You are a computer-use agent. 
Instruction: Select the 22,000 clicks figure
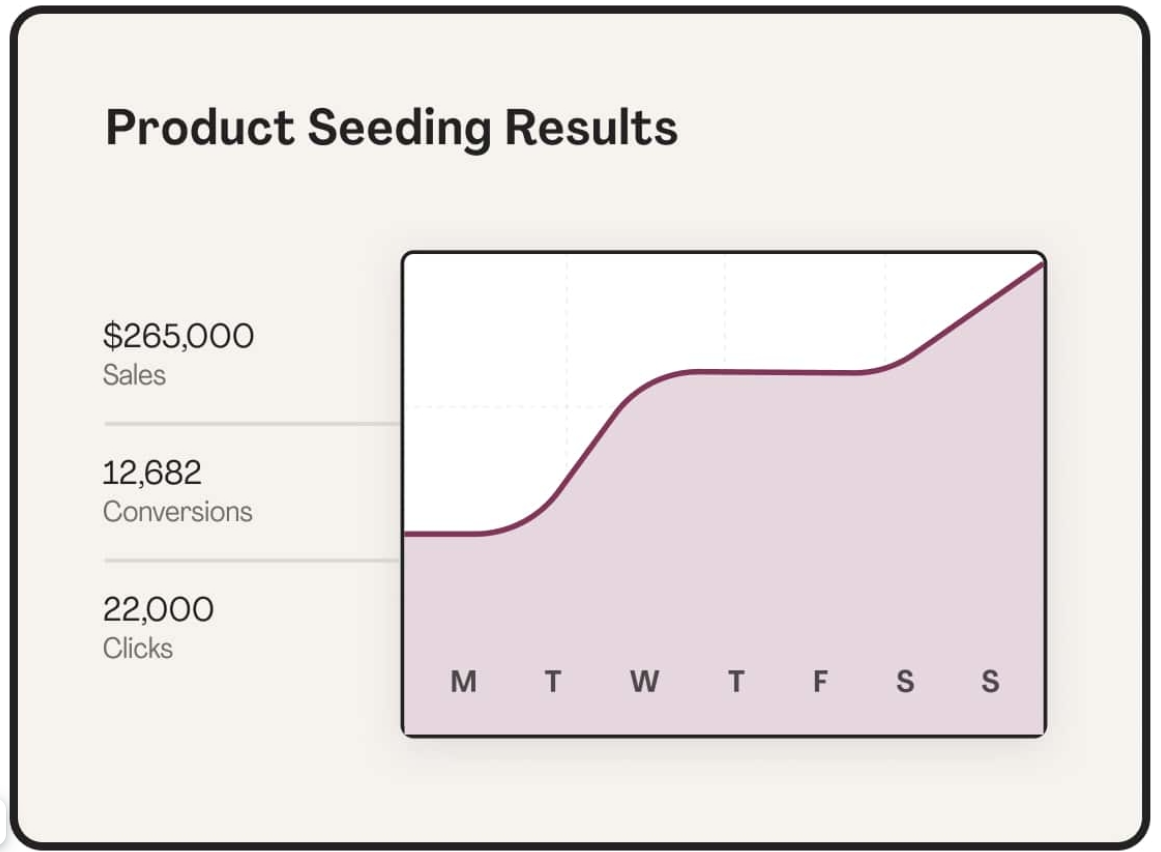pos(158,609)
